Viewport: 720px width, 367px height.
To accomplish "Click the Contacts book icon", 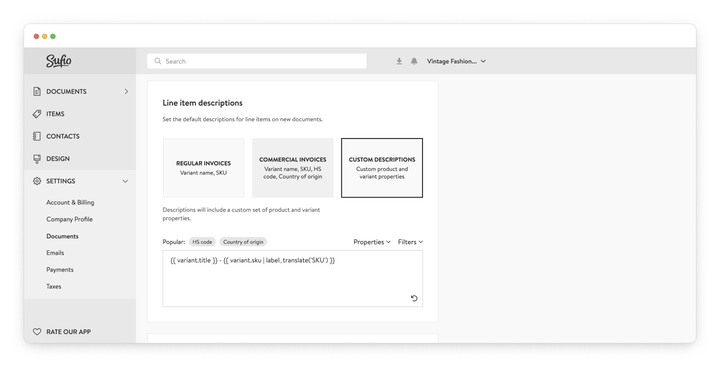I will [37, 136].
